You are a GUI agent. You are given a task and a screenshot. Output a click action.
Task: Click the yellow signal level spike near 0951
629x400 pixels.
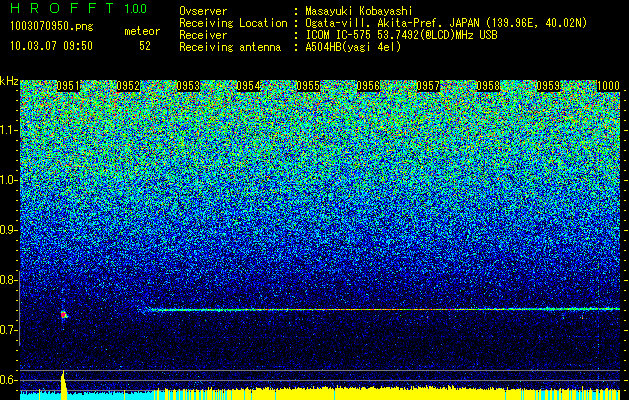tap(63, 385)
